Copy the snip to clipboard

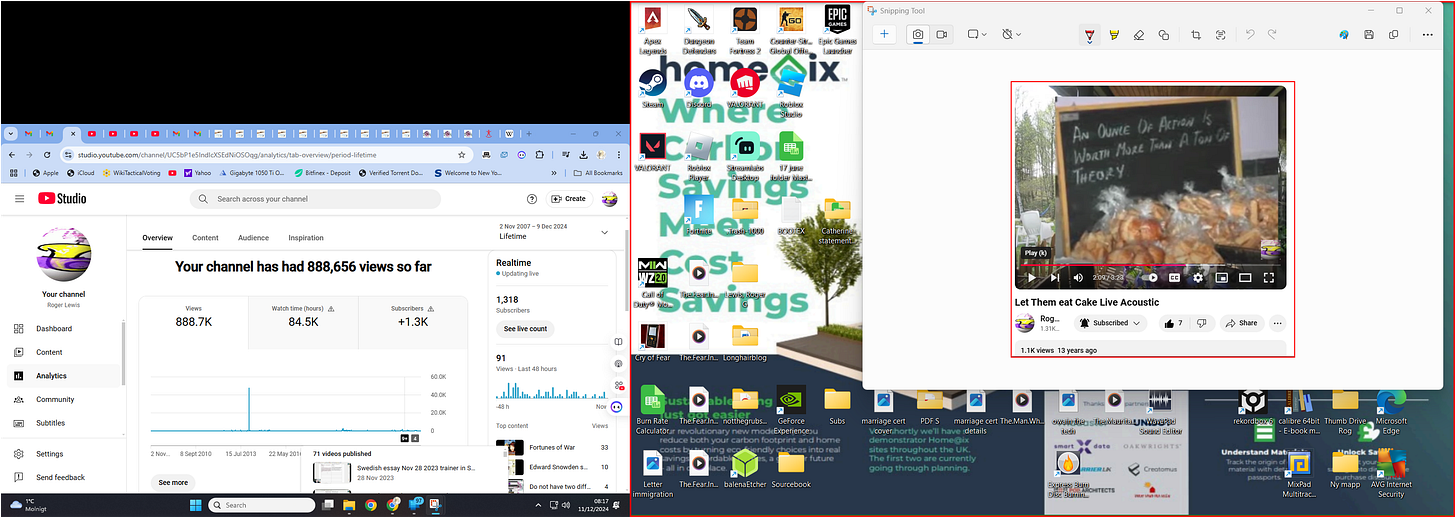[x=1394, y=35]
